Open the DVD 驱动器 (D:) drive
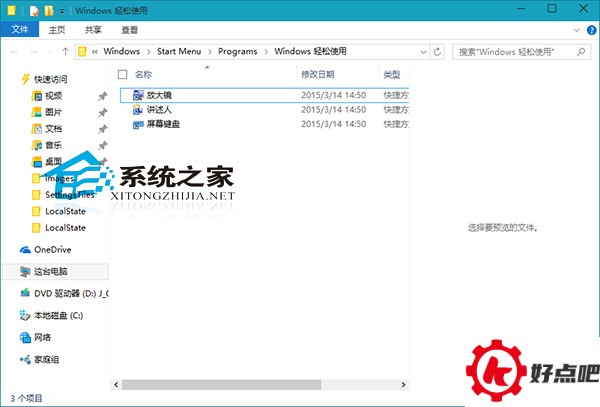 (71, 294)
